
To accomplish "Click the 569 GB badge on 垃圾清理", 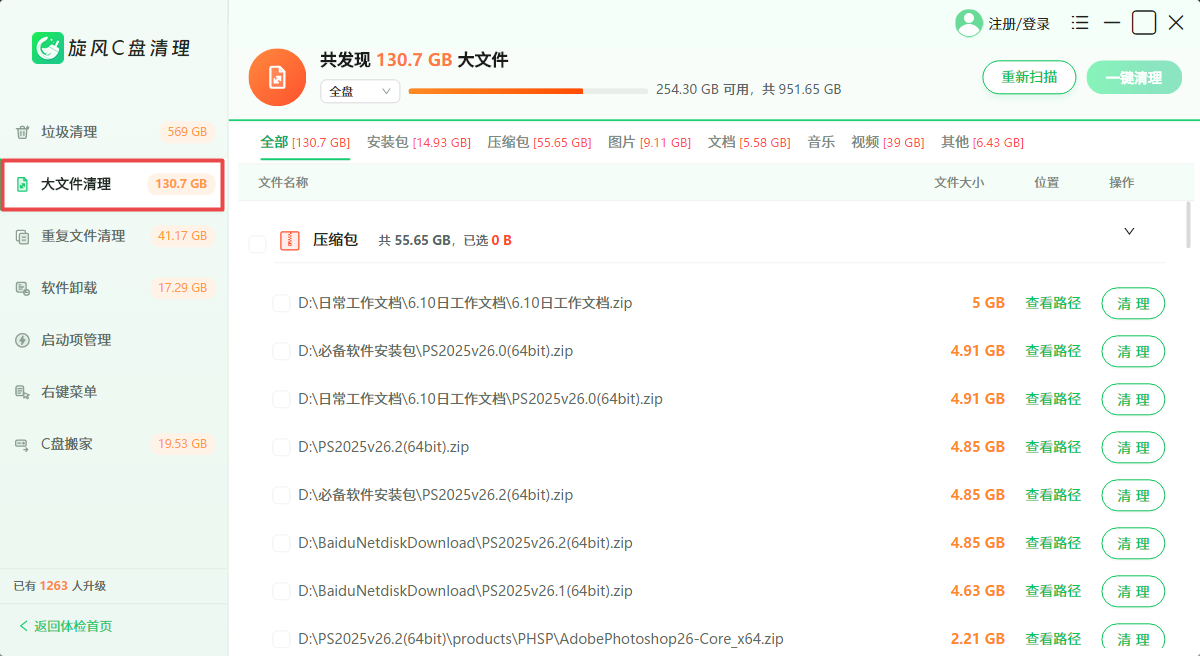I will [x=187, y=132].
